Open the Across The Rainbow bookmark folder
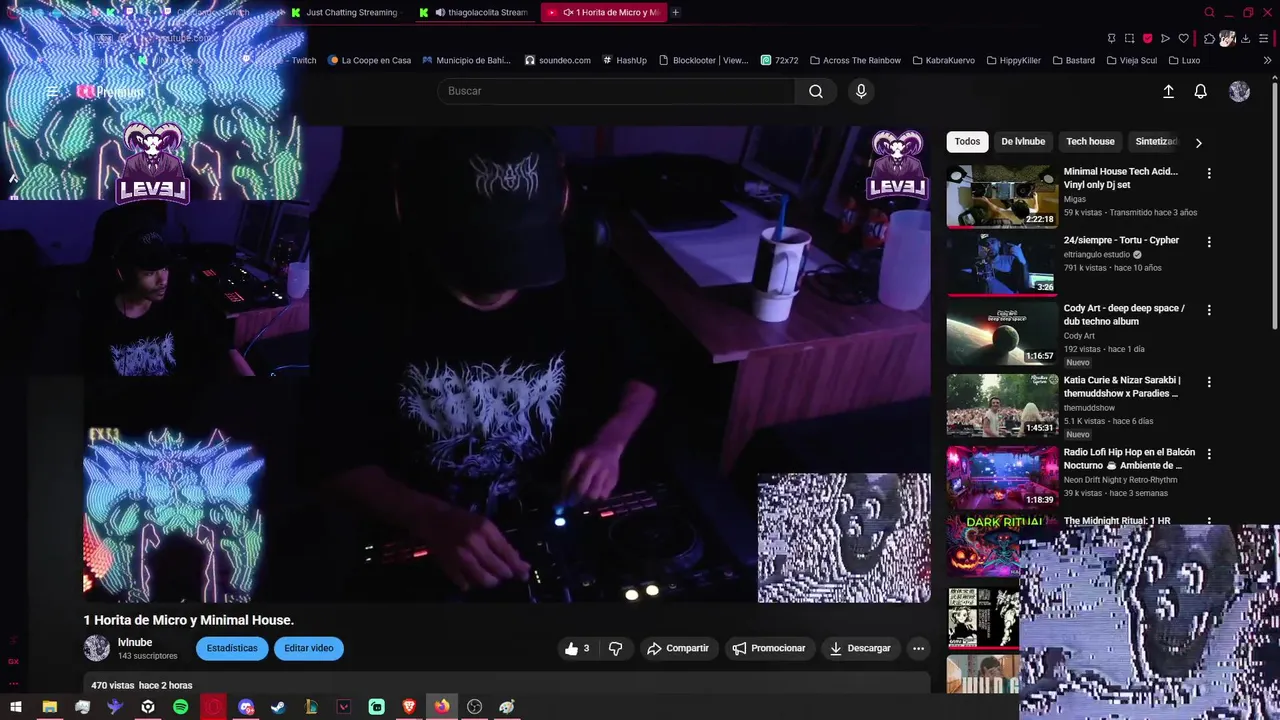The height and width of the screenshot is (720, 1280). (855, 60)
